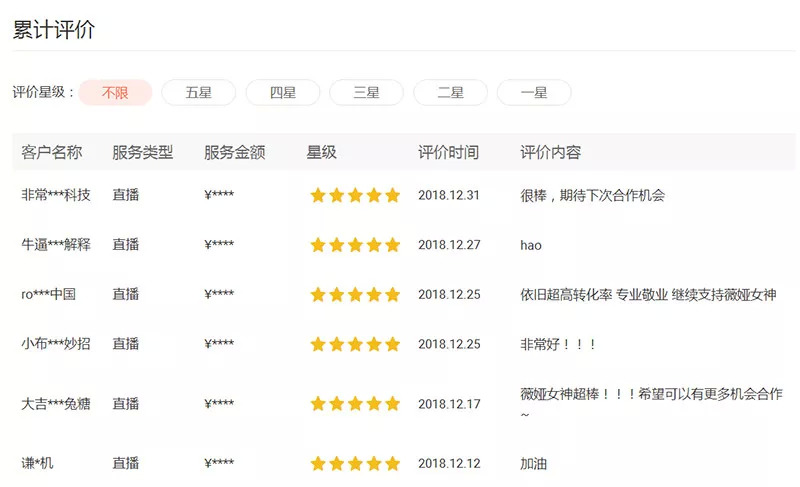The height and width of the screenshot is (487, 800).
Task: Filter reviews by 二星
Action: coord(451,93)
